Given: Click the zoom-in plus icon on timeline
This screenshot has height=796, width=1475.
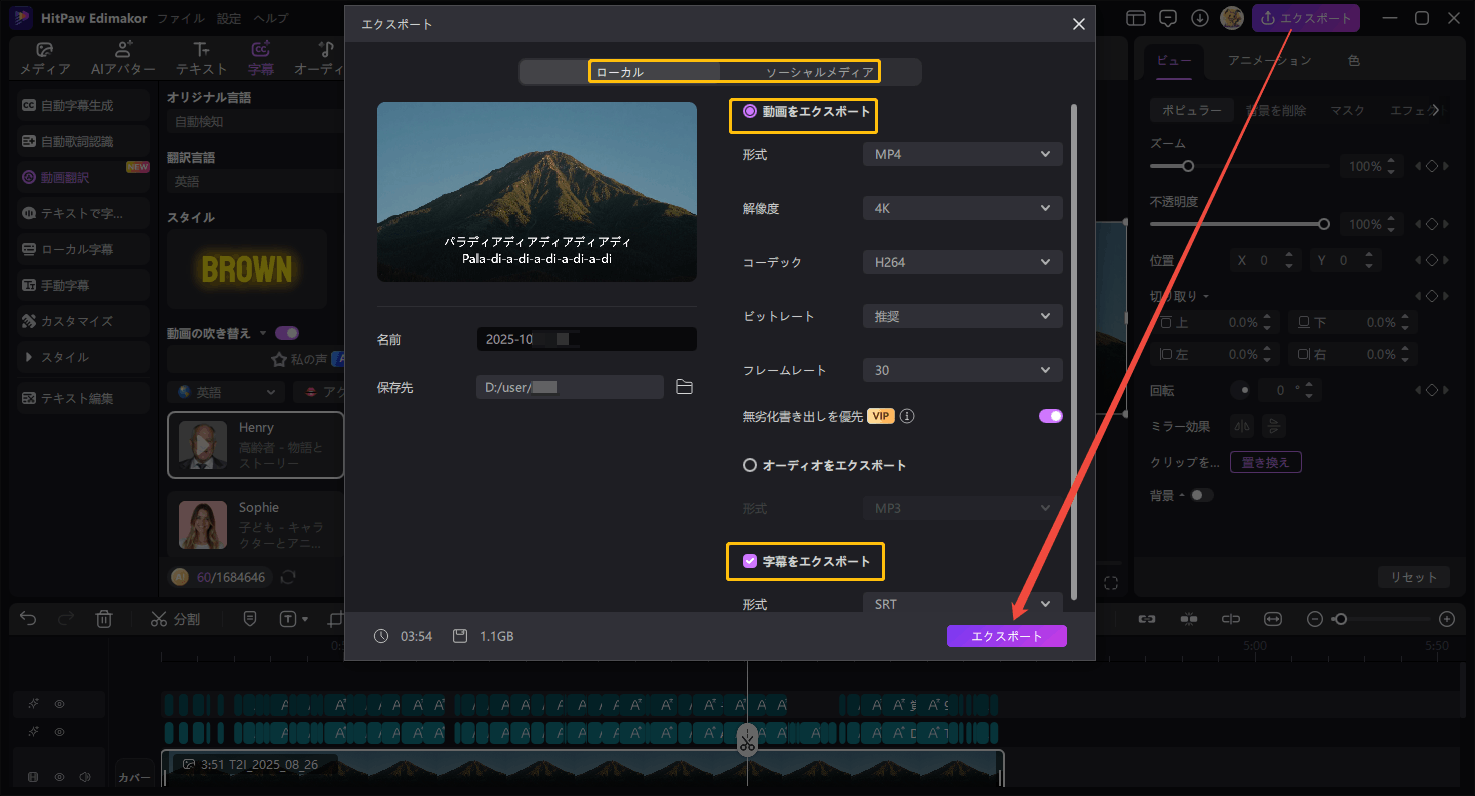Looking at the screenshot, I should coord(1446,619).
